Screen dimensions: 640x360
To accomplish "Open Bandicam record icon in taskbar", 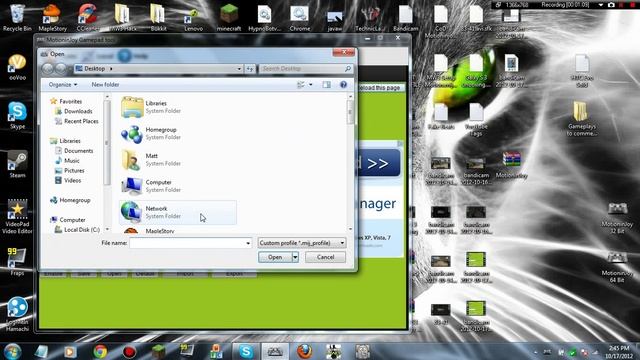I will (x=129, y=351).
